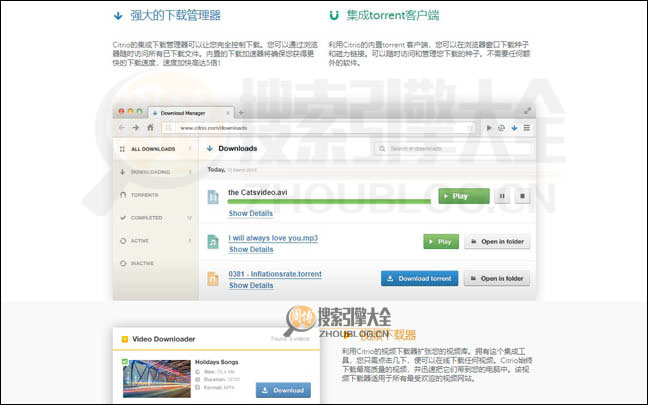Open the home page icon
The width and height of the screenshot is (648, 405).
pos(150,127)
